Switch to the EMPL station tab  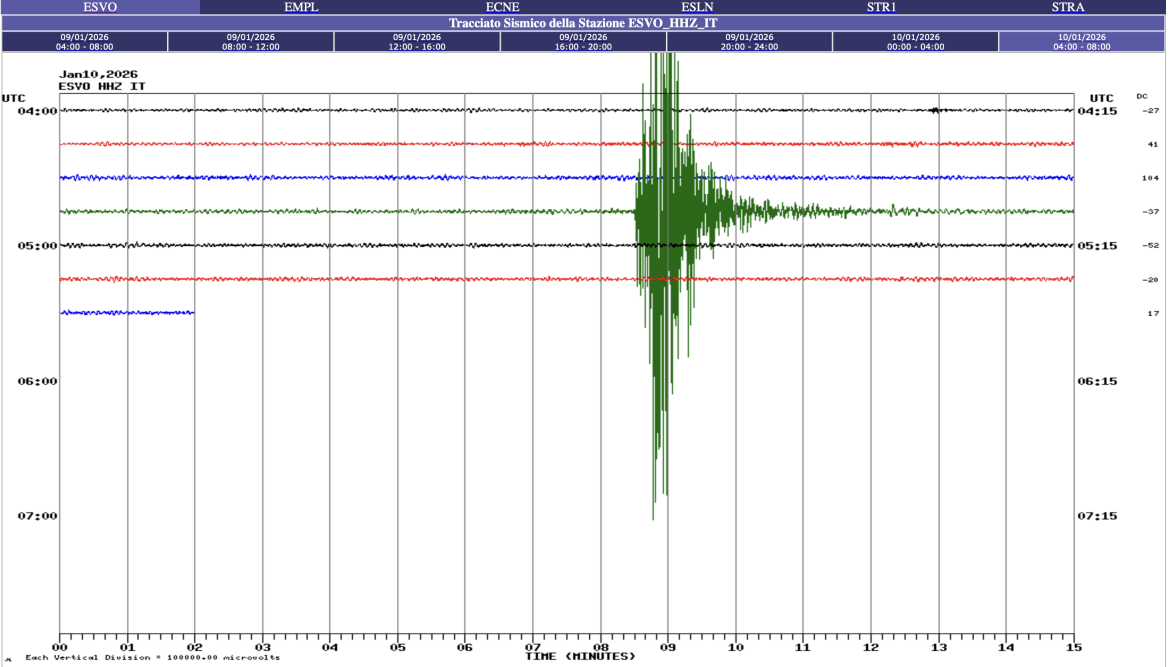point(301,7)
